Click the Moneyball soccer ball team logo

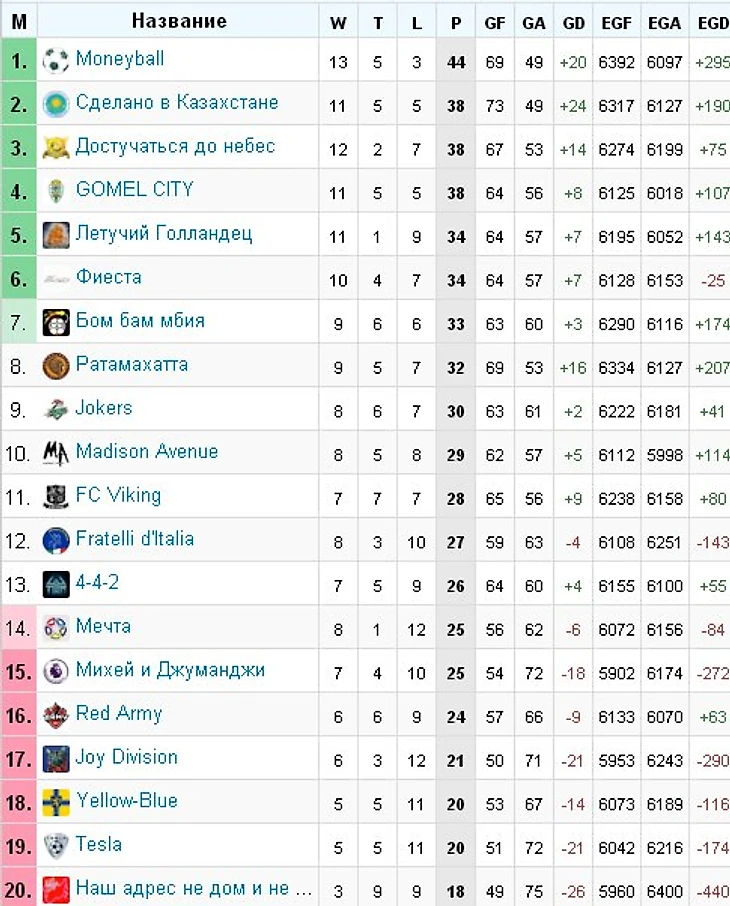56,61
